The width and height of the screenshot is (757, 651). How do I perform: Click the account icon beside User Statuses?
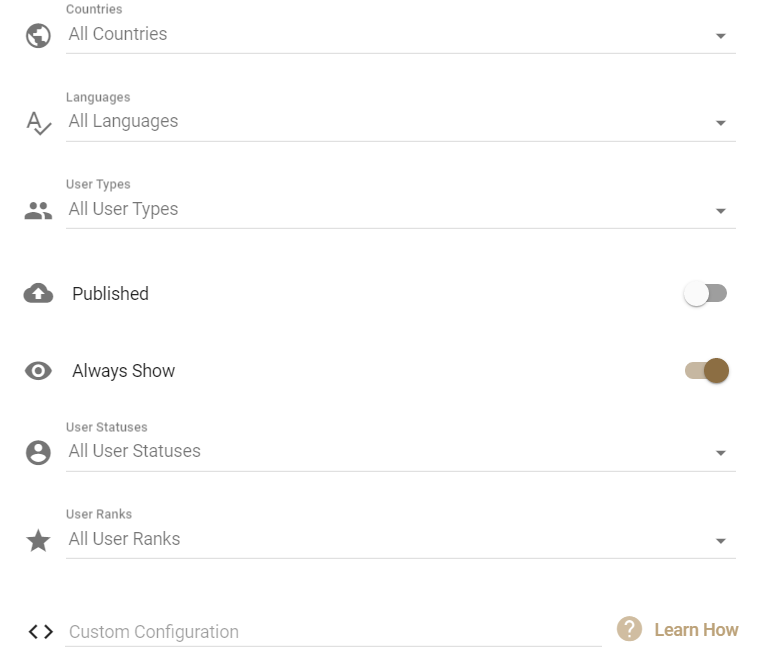(x=38, y=453)
